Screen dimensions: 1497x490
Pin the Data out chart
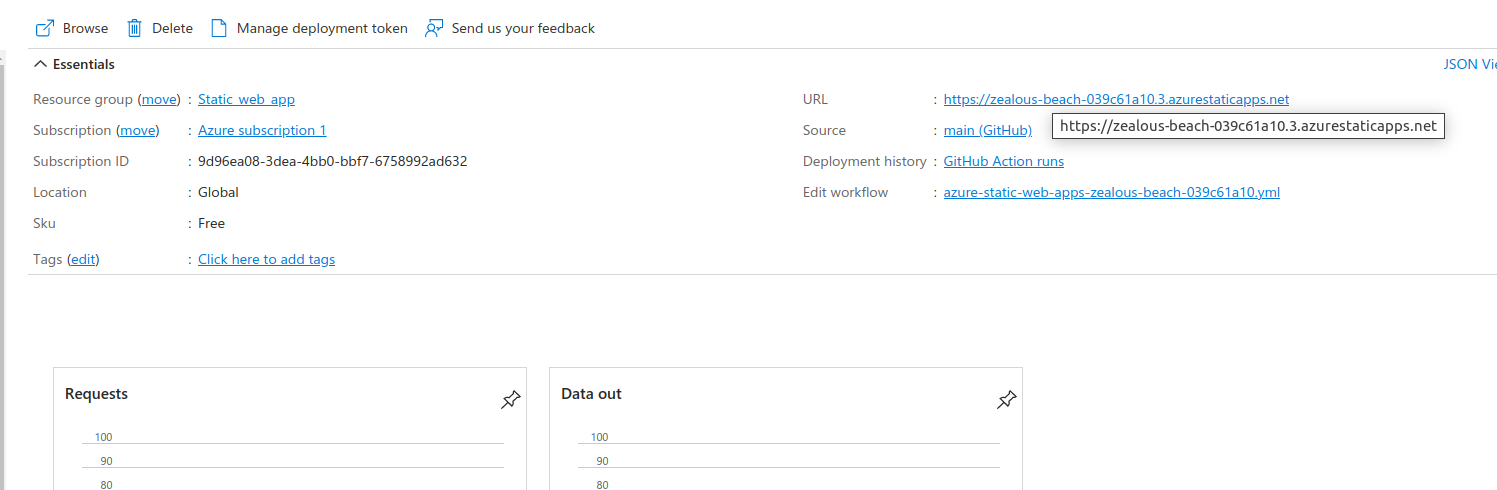tap(1007, 400)
